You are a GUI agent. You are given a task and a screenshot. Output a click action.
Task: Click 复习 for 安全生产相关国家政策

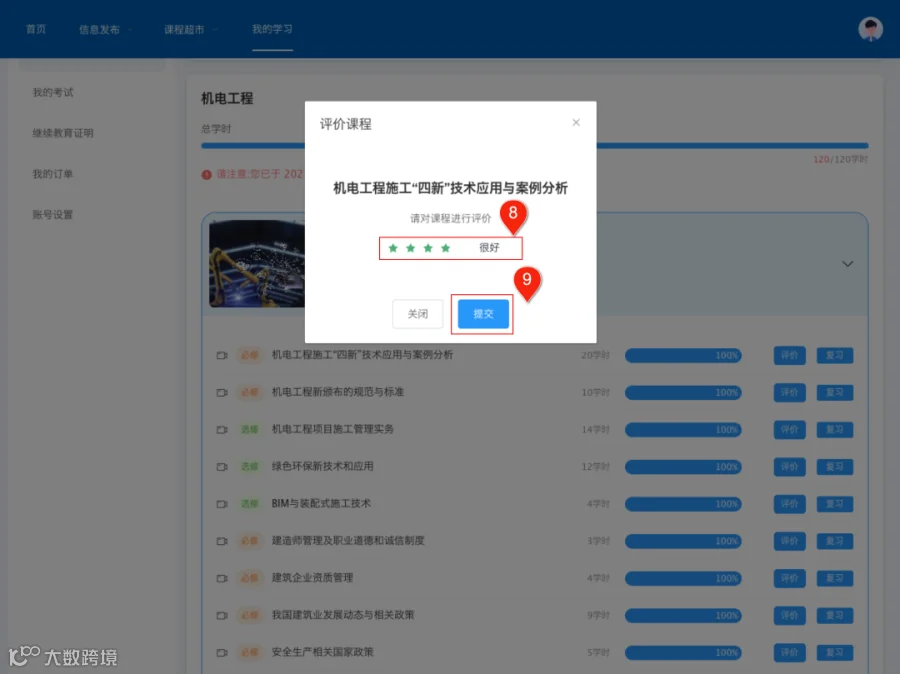pyautogui.click(x=835, y=652)
